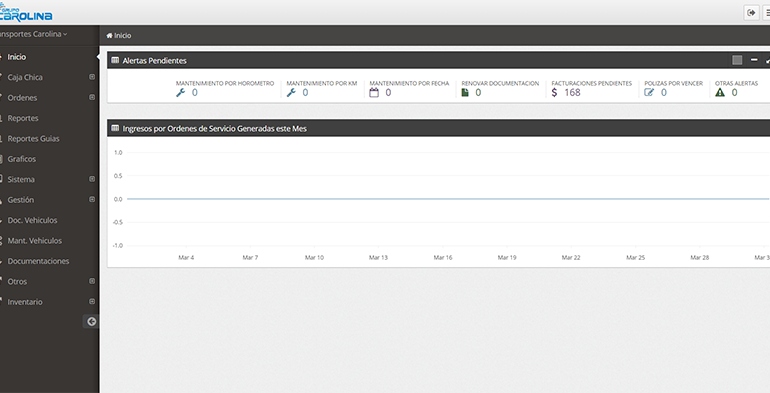Click the Ingresos por Ordenes table icon

click(x=115, y=128)
